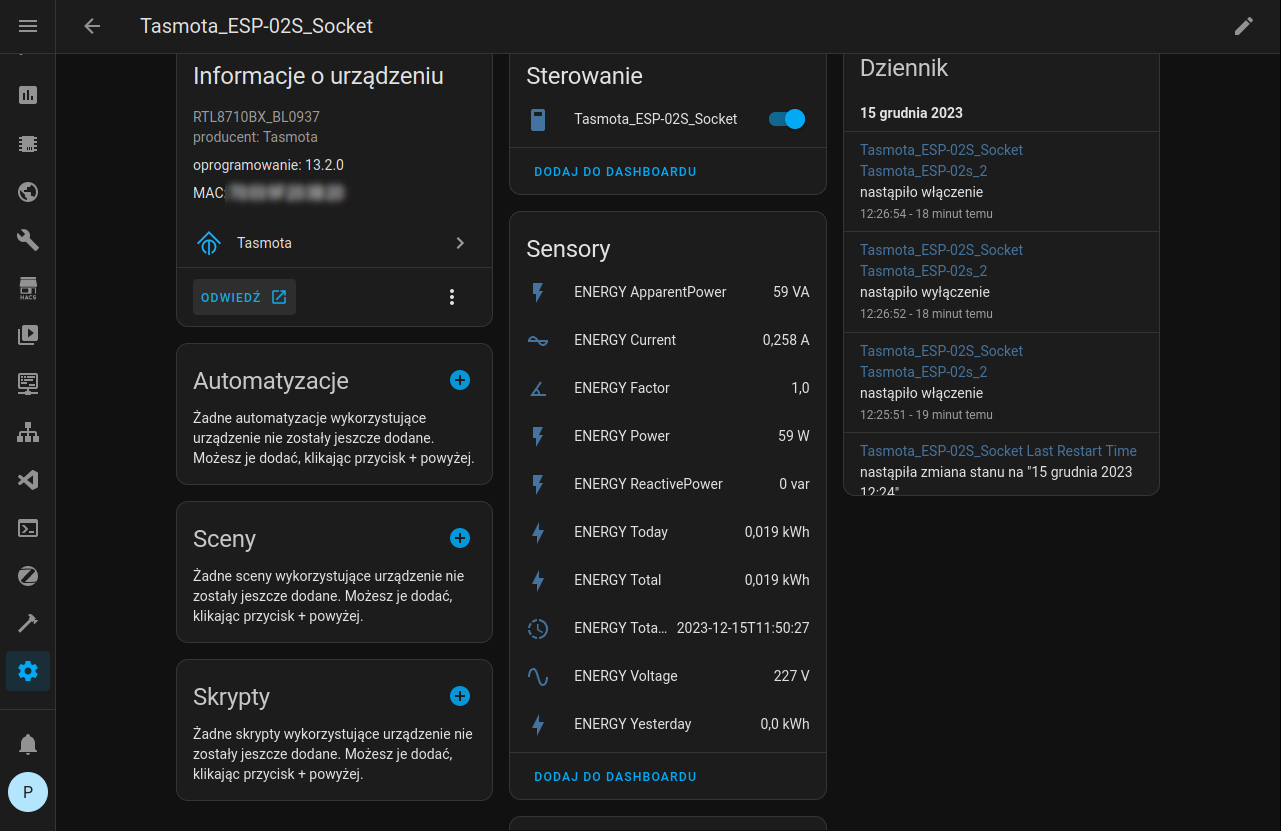This screenshot has width=1281, height=831.
Task: Open ENERGY Power sensor row
Action: (668, 436)
